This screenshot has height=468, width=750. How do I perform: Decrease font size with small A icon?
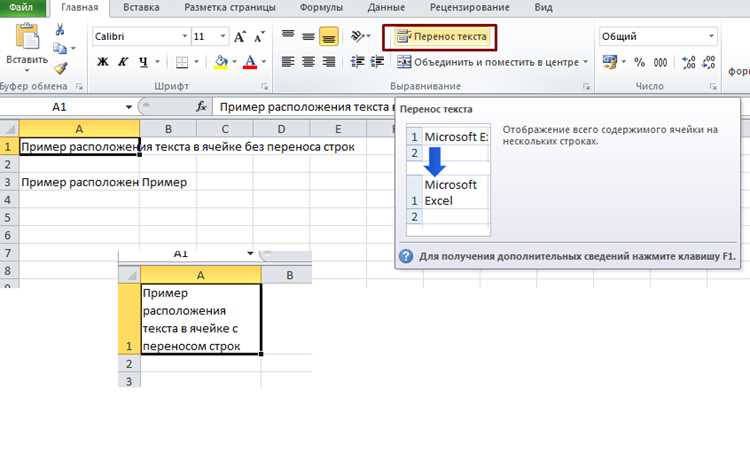[x=259, y=36]
